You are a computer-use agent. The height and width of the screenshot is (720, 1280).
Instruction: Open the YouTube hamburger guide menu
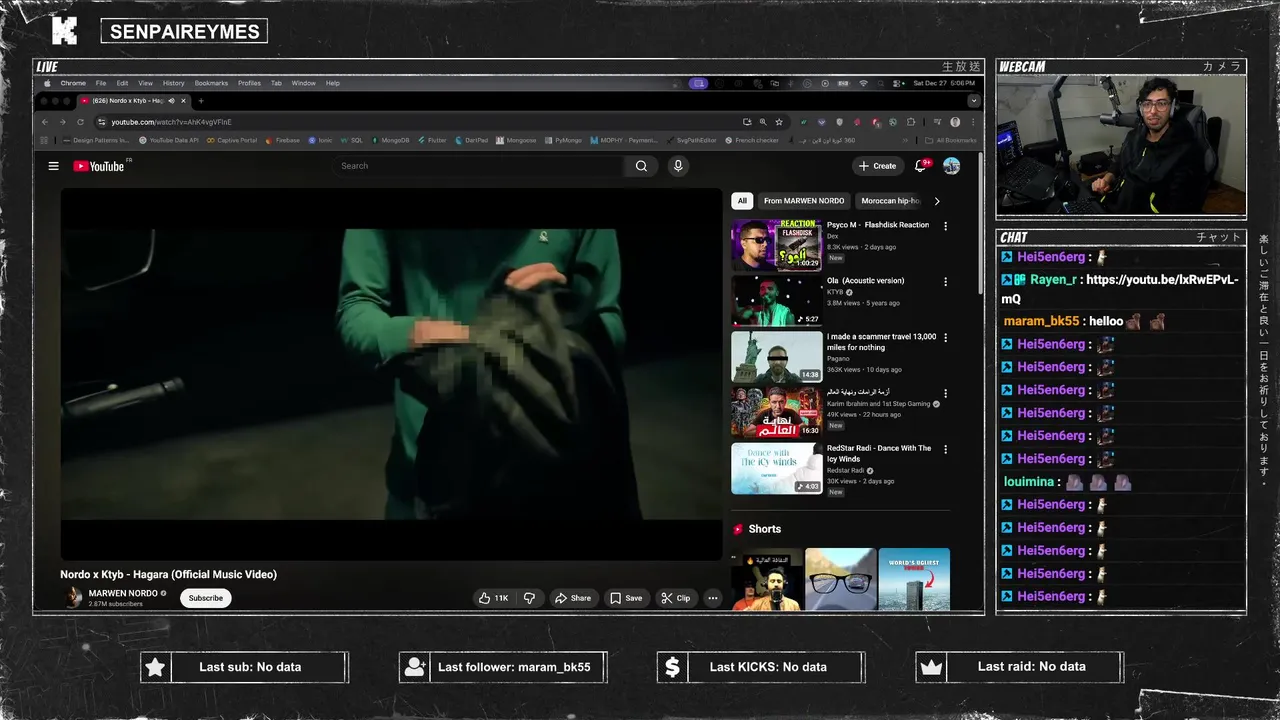click(x=53, y=166)
